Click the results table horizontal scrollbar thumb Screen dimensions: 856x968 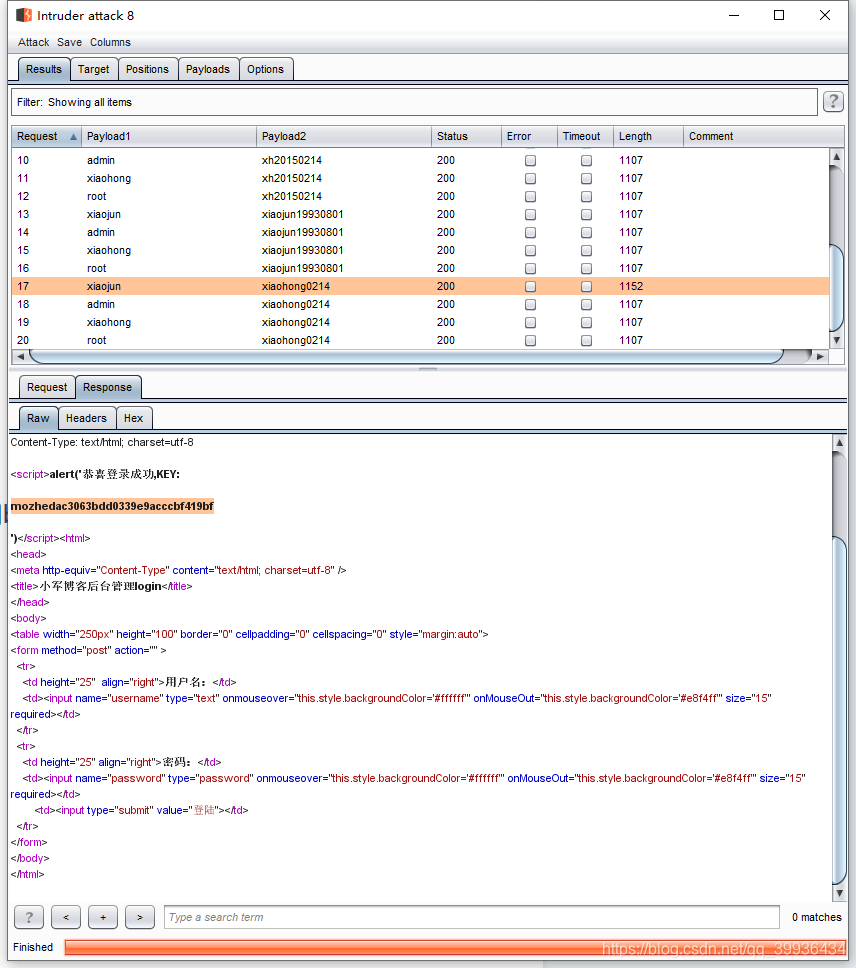[x=406, y=356]
